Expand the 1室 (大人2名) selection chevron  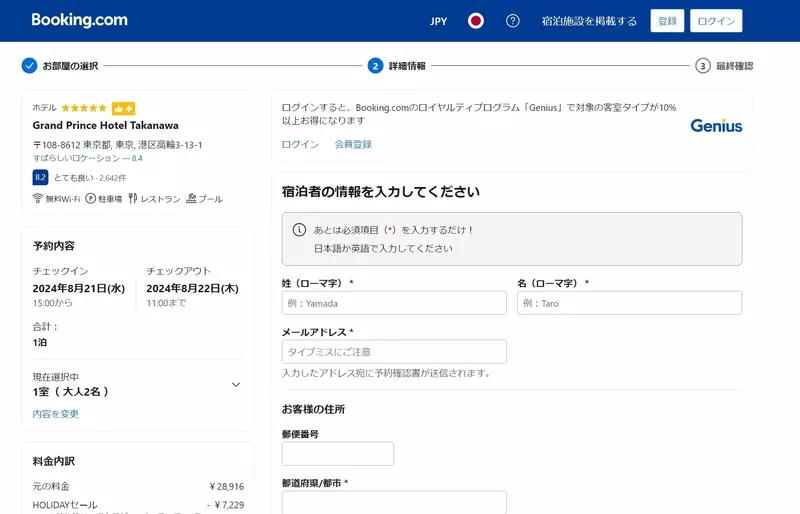click(236, 384)
